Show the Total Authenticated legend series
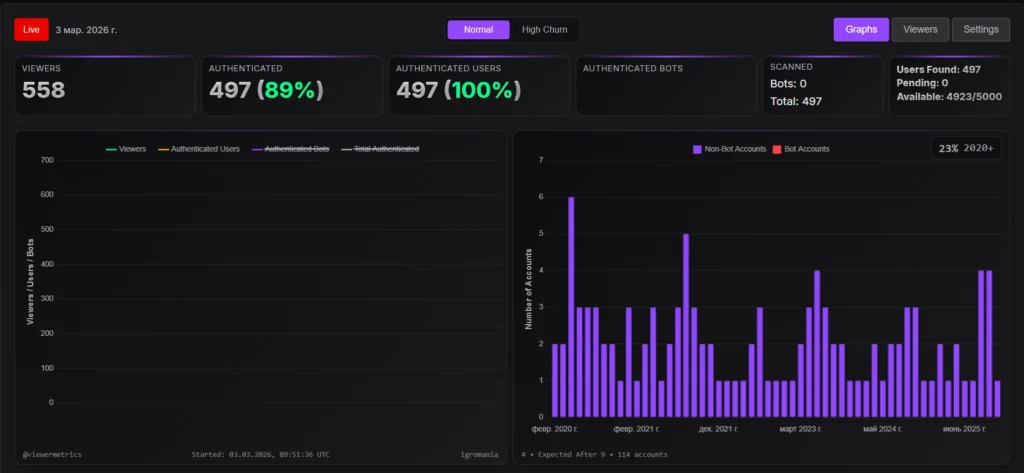Screen dimensions: 1024x473 point(380,149)
